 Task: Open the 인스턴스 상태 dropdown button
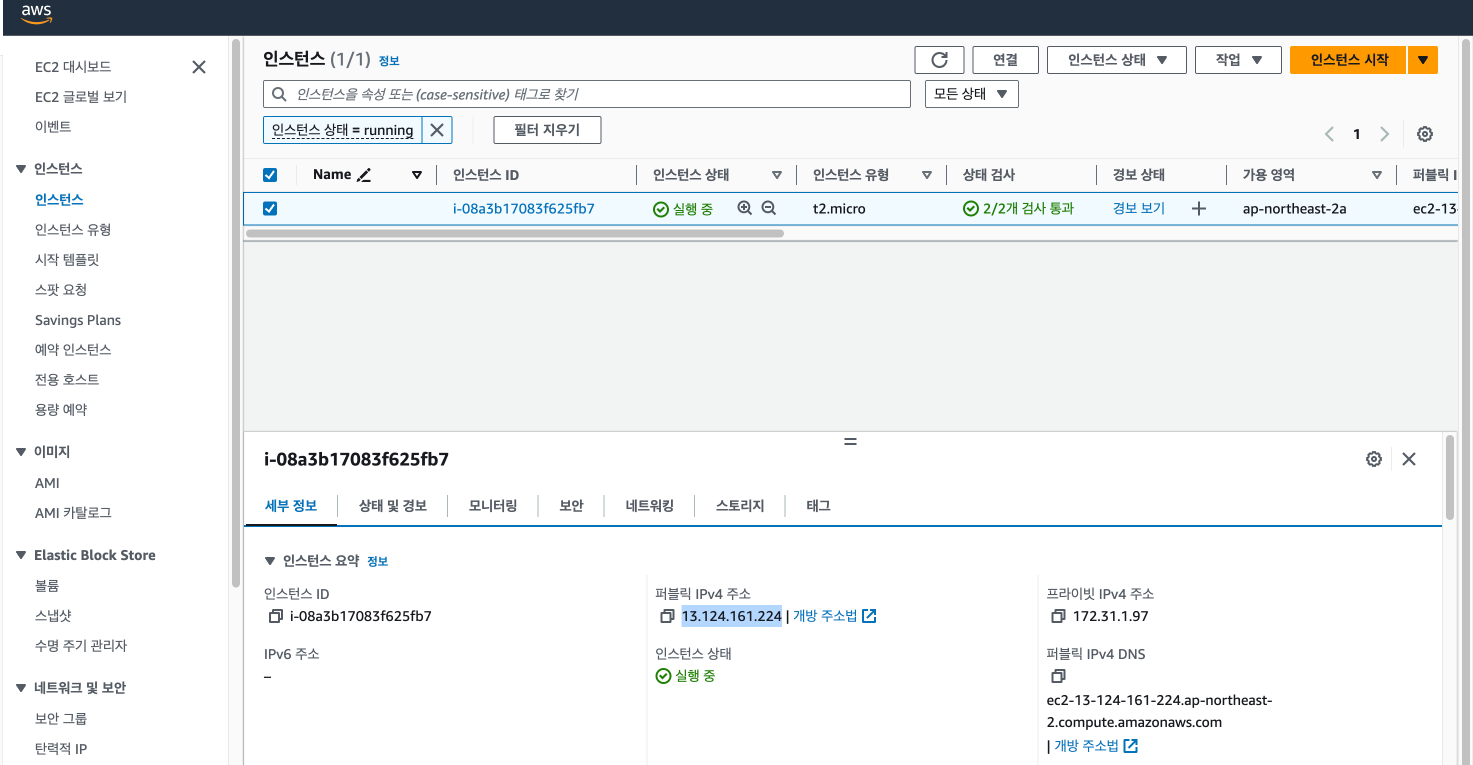click(1116, 60)
